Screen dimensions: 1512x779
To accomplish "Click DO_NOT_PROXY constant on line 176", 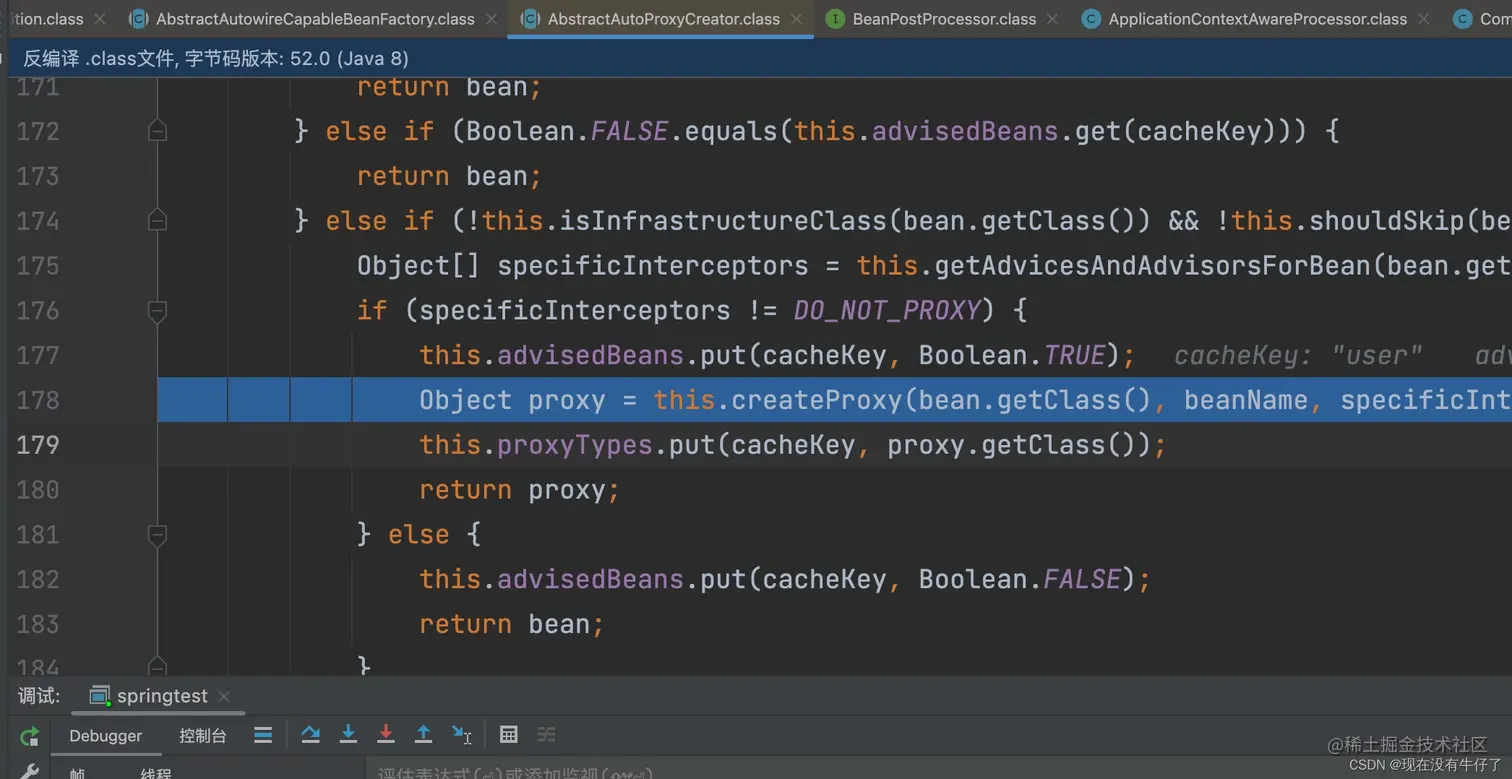I will [x=887, y=310].
